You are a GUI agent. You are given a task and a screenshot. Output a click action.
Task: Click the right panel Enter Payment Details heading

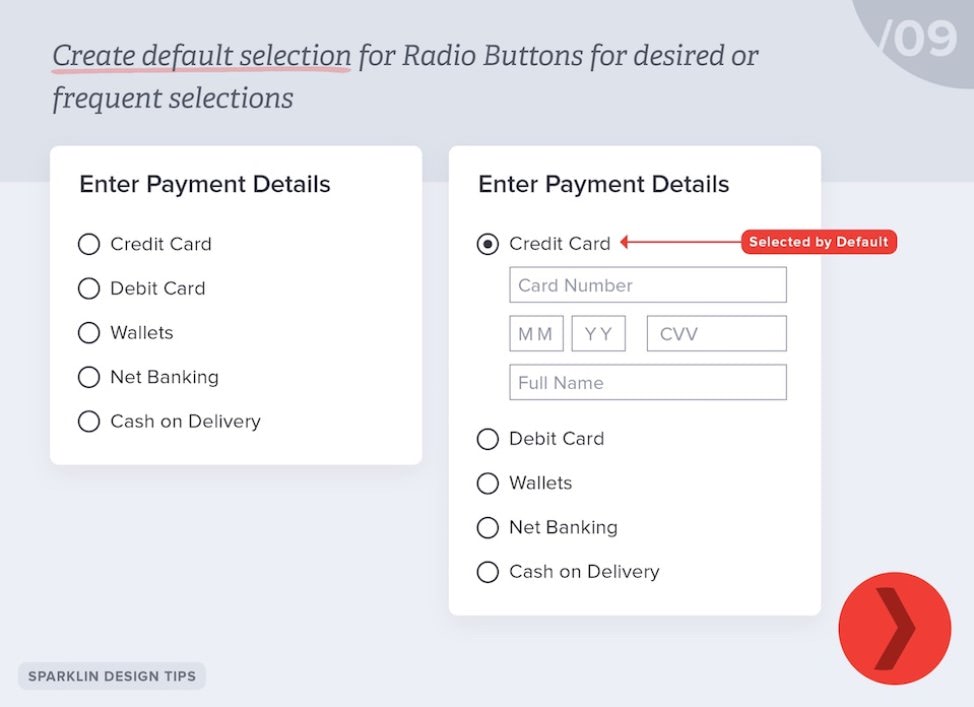[604, 185]
